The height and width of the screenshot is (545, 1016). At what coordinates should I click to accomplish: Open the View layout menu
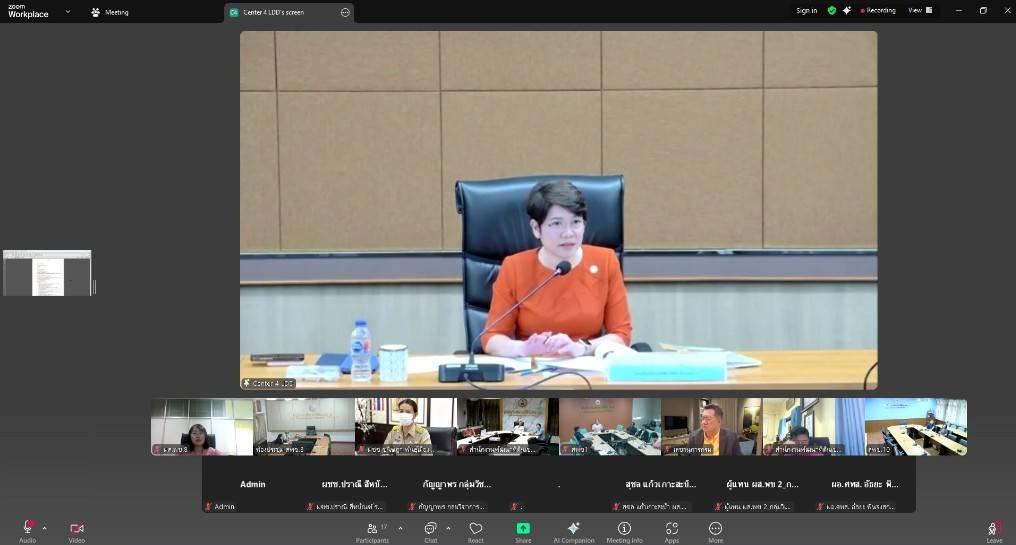pyautogui.click(x=920, y=11)
